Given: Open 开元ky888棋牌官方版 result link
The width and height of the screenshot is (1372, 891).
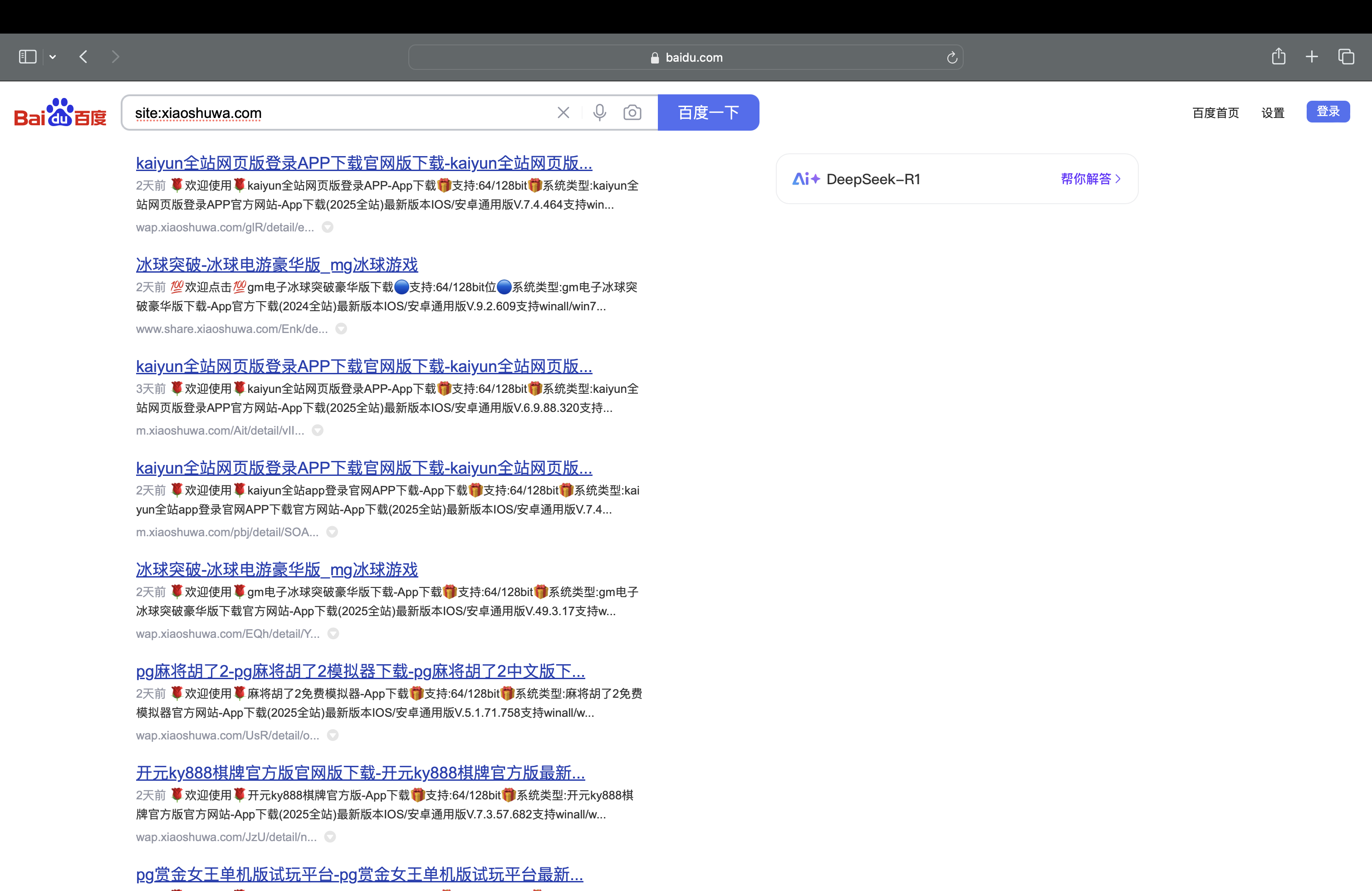Looking at the screenshot, I should tap(360, 772).
